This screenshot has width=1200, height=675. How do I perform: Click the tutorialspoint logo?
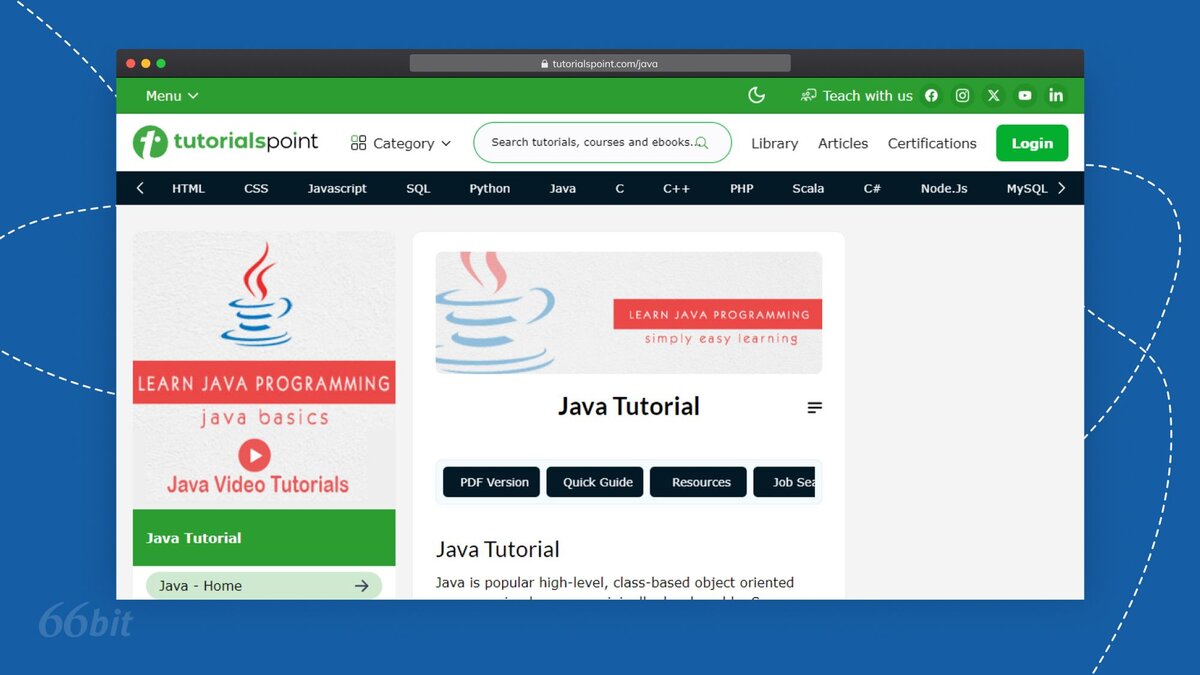226,142
